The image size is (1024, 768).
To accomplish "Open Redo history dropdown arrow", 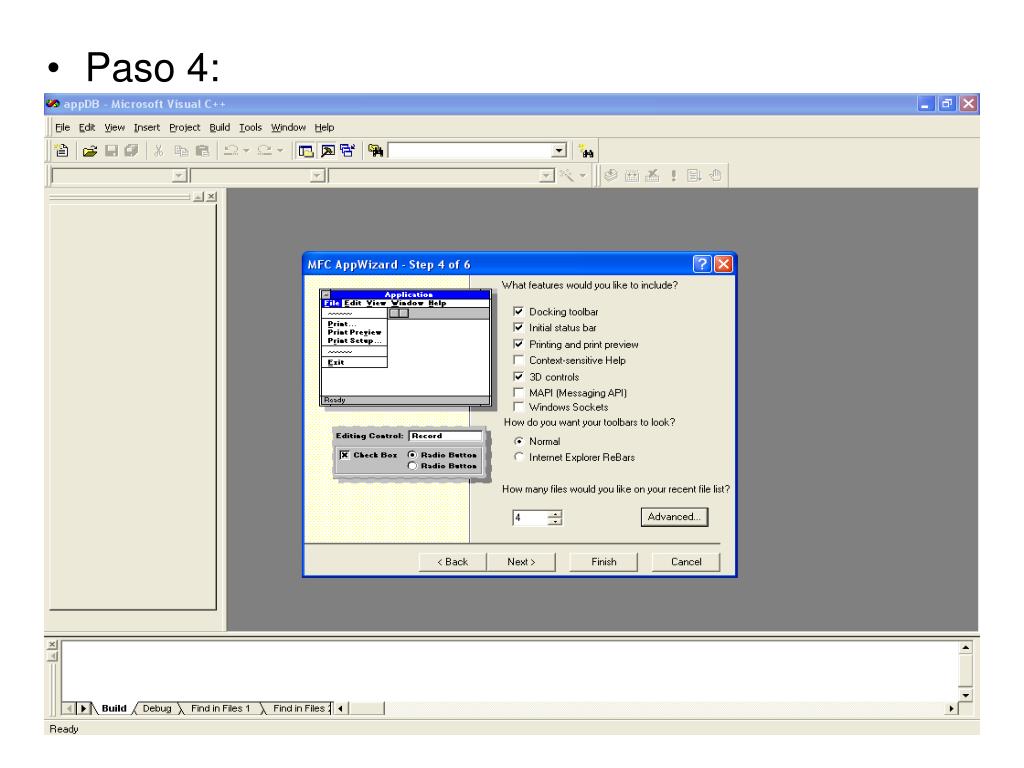I will coord(280,151).
